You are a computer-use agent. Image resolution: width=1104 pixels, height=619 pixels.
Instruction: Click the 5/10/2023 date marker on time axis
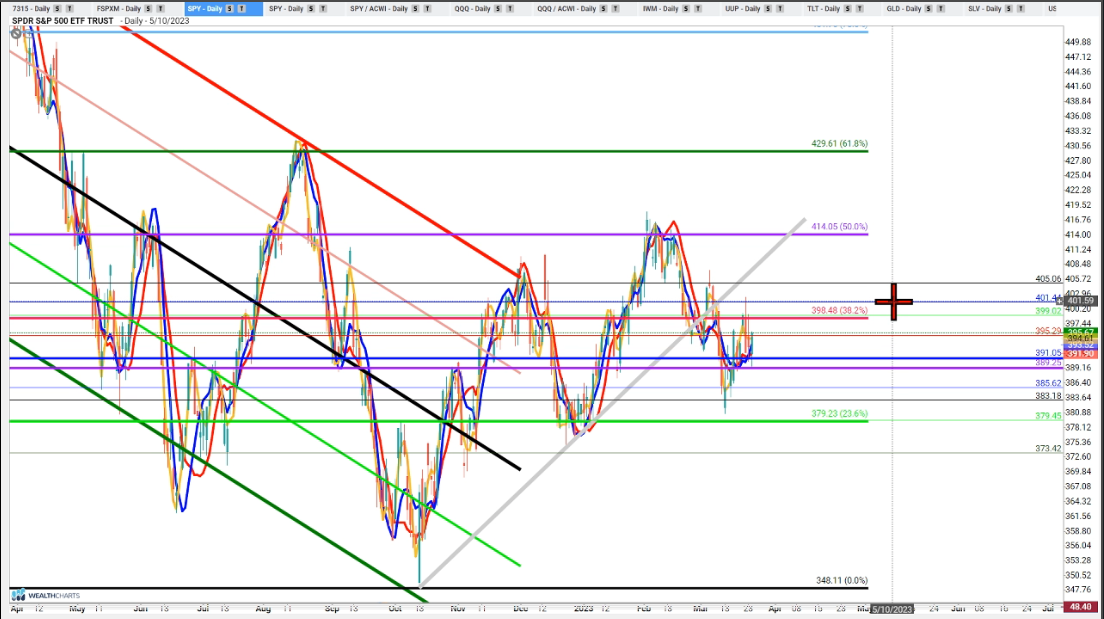[892, 609]
